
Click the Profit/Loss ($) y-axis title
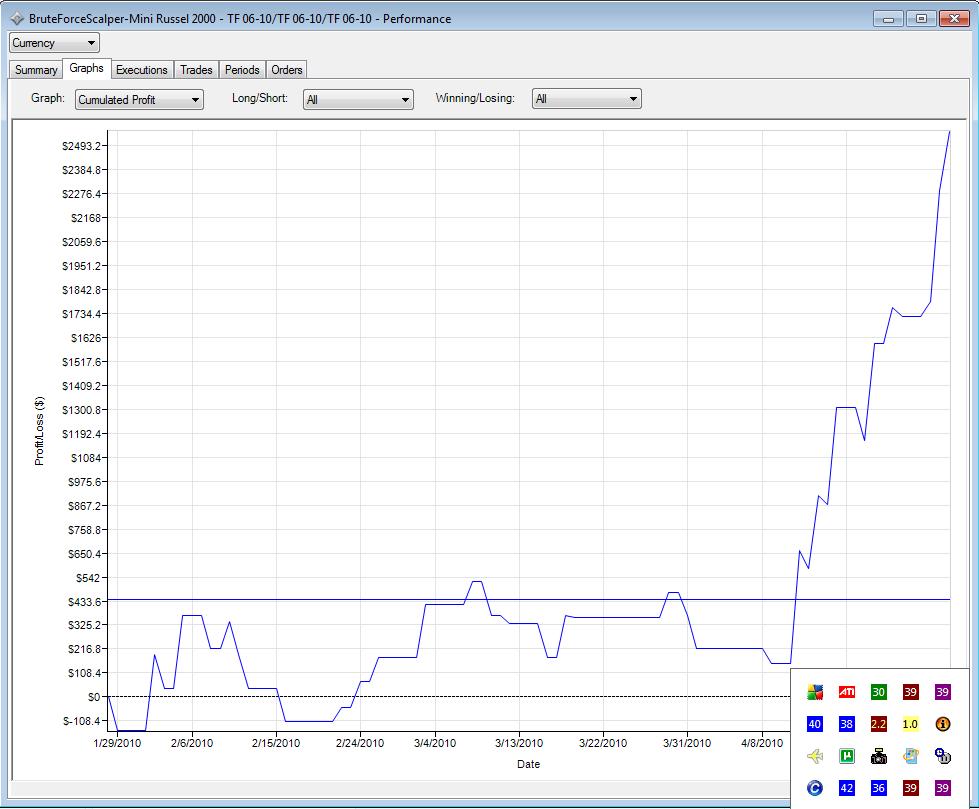click(x=39, y=431)
